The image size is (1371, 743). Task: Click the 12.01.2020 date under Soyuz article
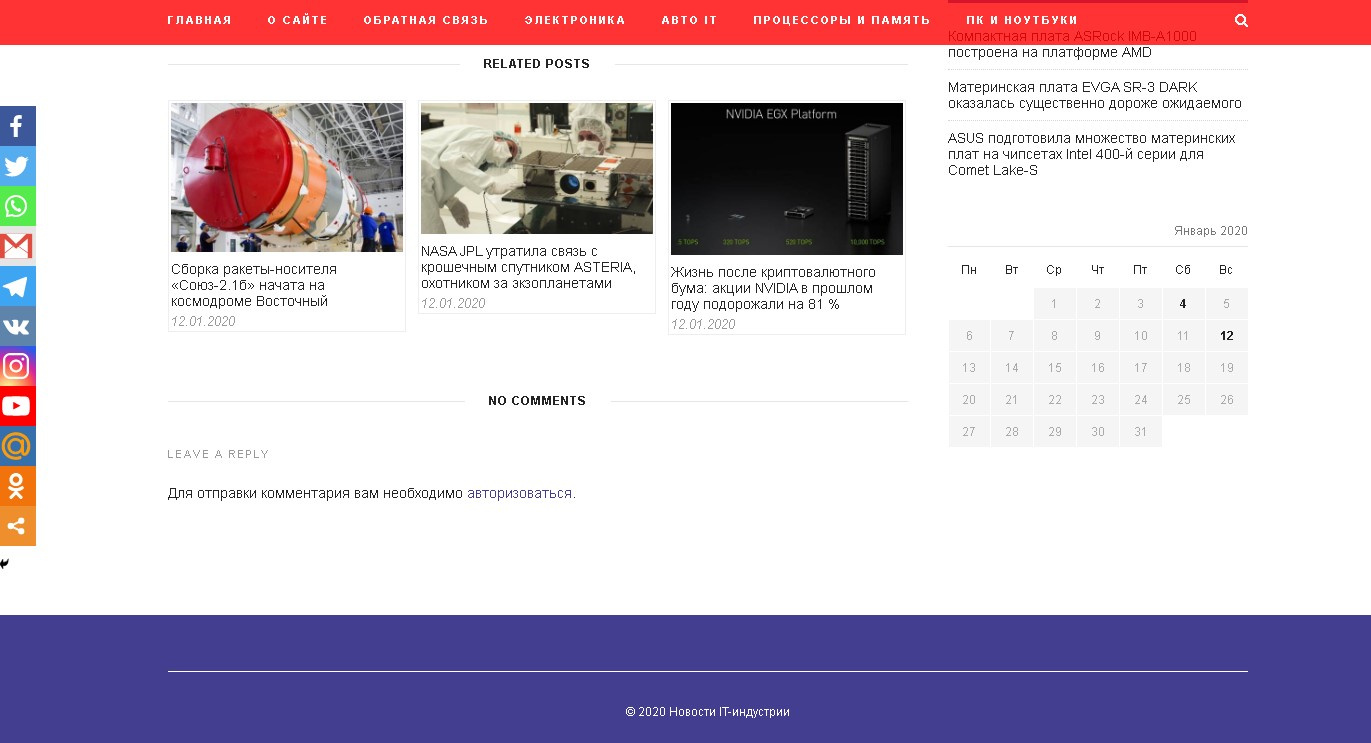(x=203, y=322)
